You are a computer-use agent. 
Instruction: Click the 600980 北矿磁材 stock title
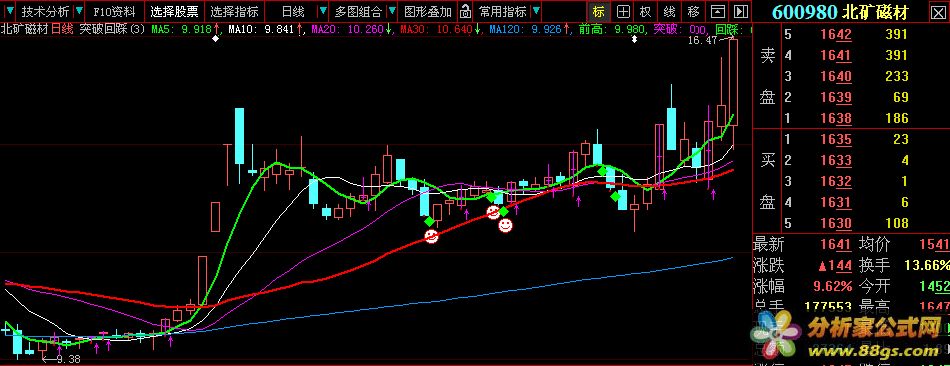(850, 11)
